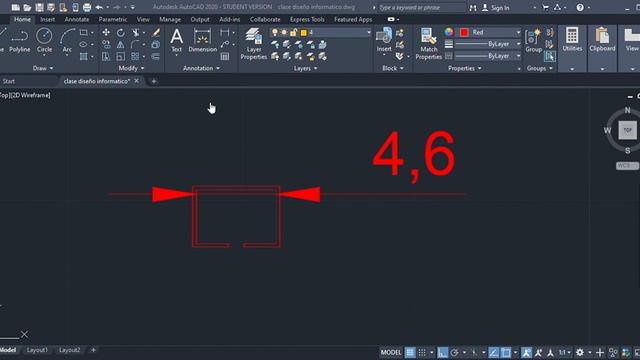Viewport: 640px width, 360px height.
Task: Open the Utilities calculator panel
Action: 572,40
